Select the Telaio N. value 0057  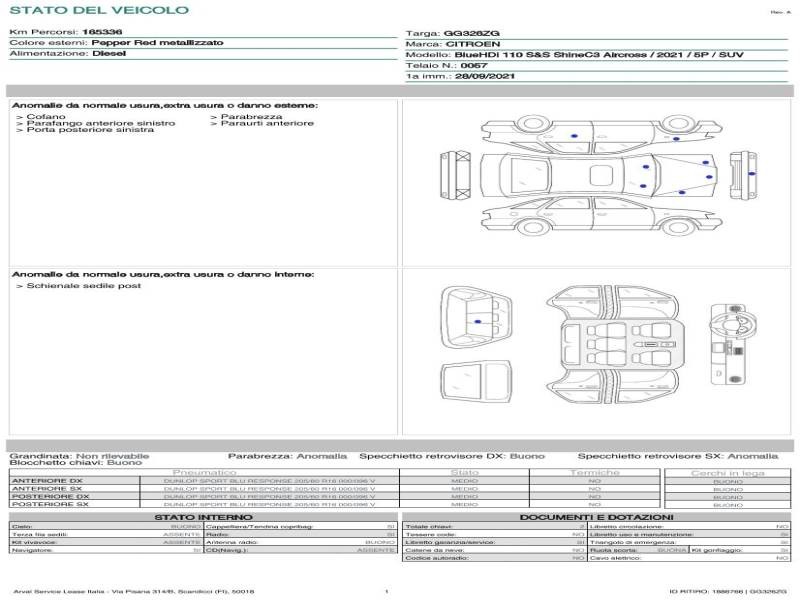click(x=474, y=66)
